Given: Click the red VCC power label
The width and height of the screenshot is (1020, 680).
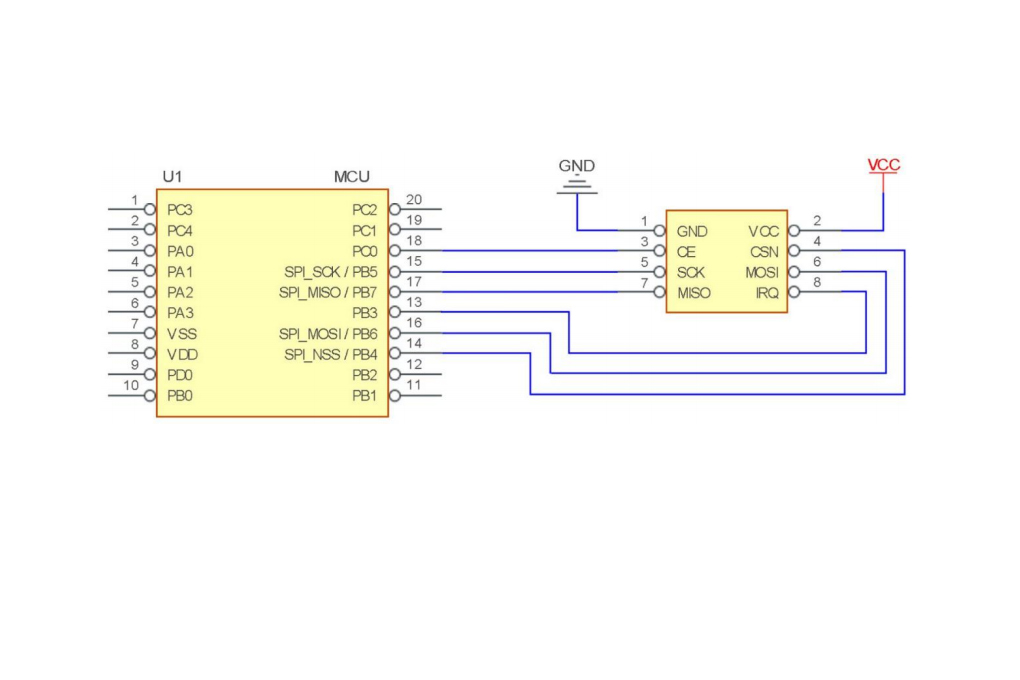Looking at the screenshot, I should pyautogui.click(x=883, y=165).
